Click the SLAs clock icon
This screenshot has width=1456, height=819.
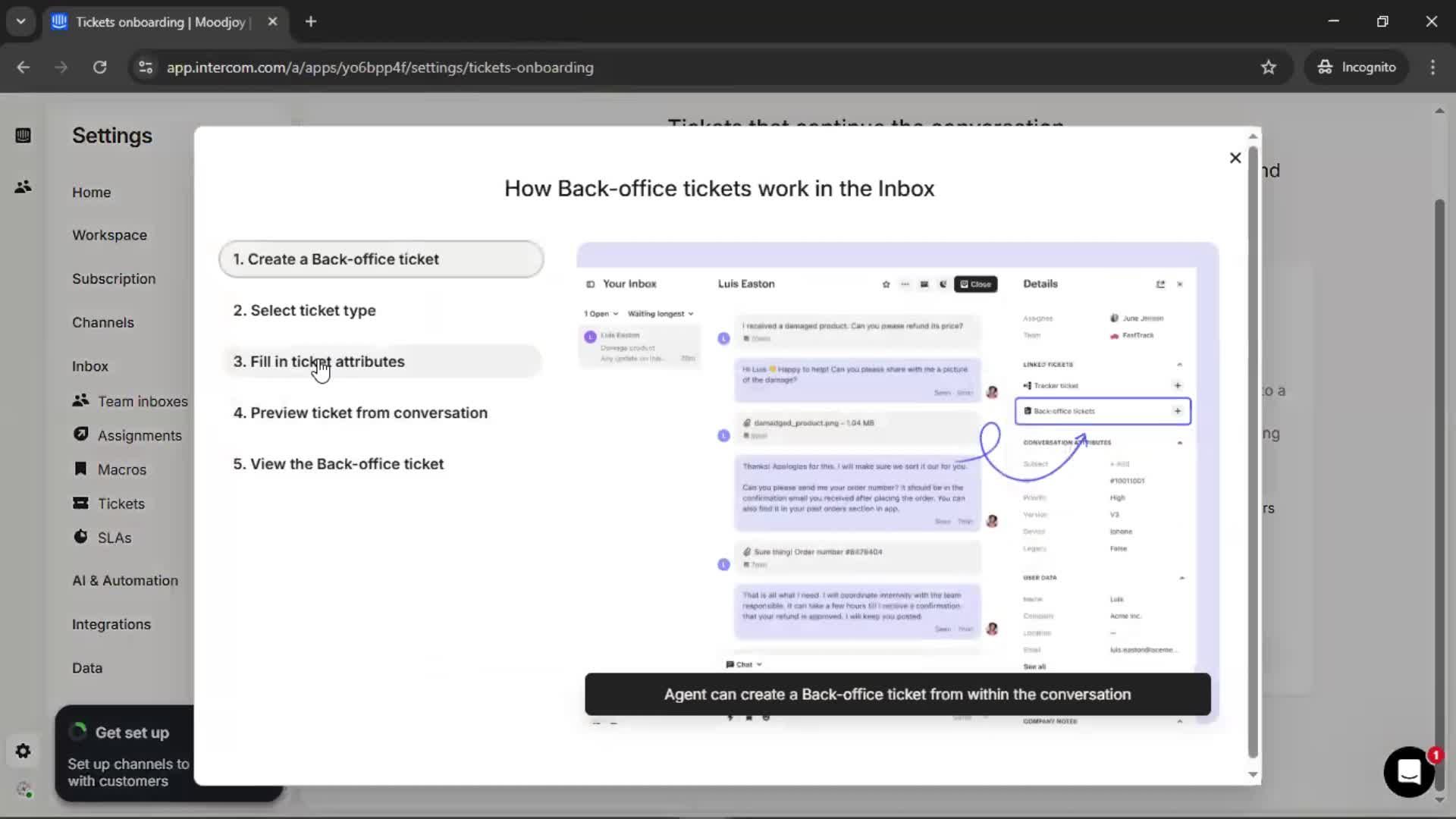pos(80,536)
